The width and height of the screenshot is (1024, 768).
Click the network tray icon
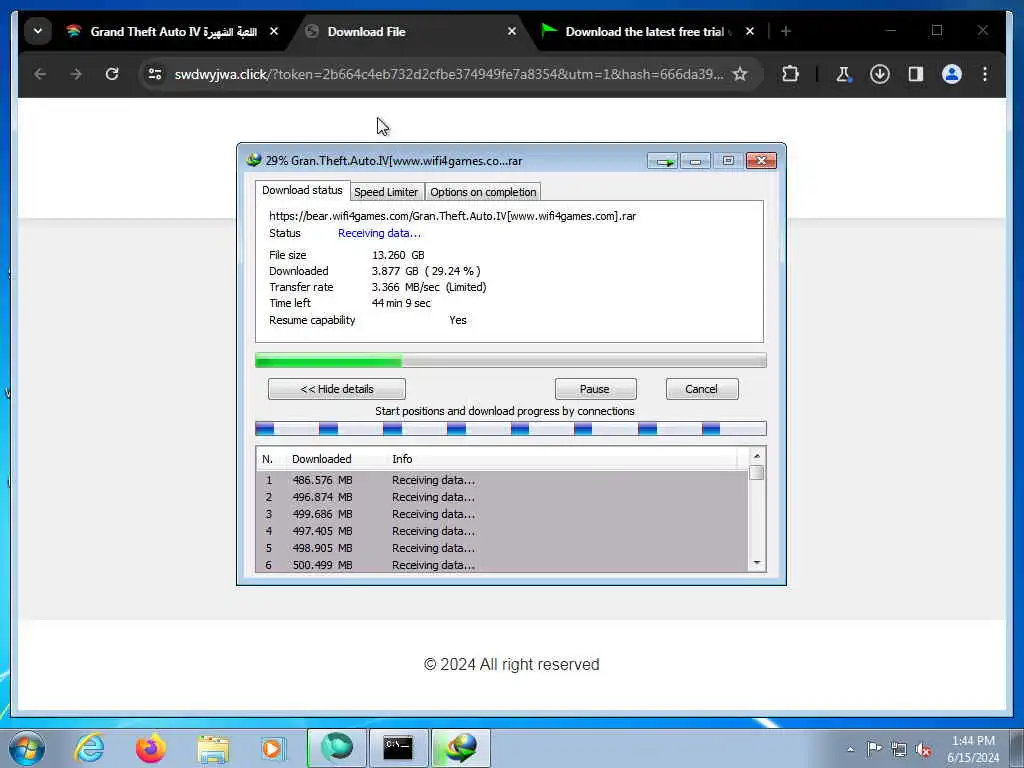coord(899,749)
